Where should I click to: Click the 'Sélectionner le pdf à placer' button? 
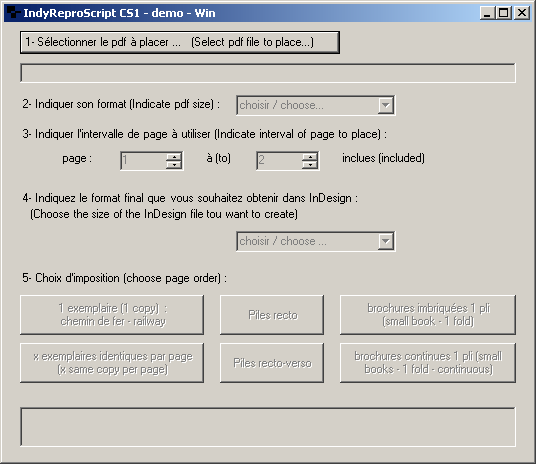(x=180, y=42)
